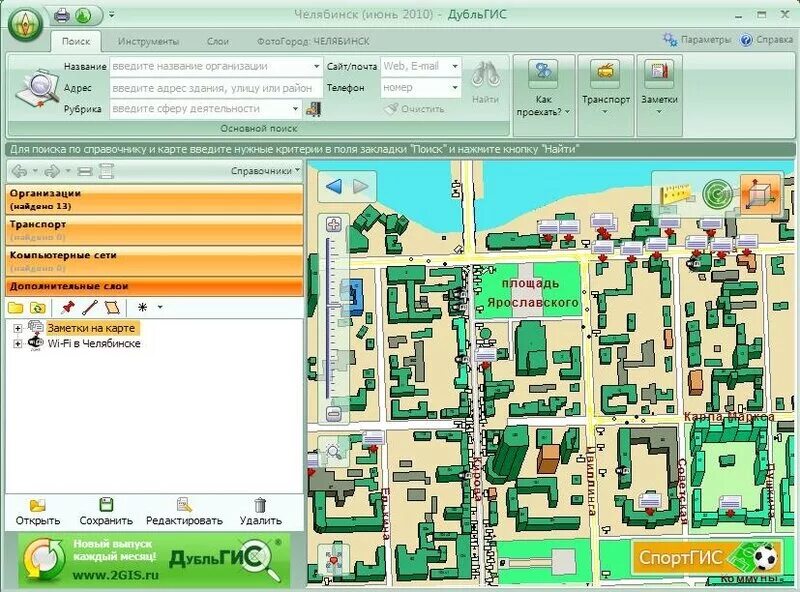Click the map zoom in plus button
Image resolution: width=800 pixels, height=592 pixels.
[x=334, y=224]
